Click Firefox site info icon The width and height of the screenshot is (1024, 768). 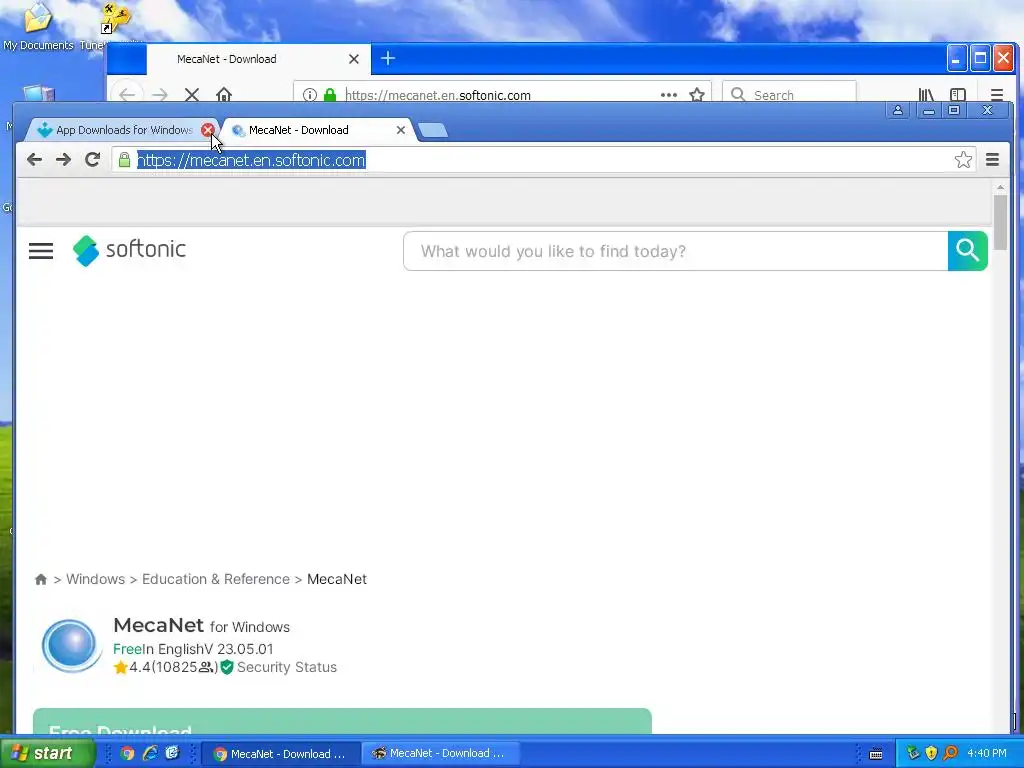coord(310,95)
